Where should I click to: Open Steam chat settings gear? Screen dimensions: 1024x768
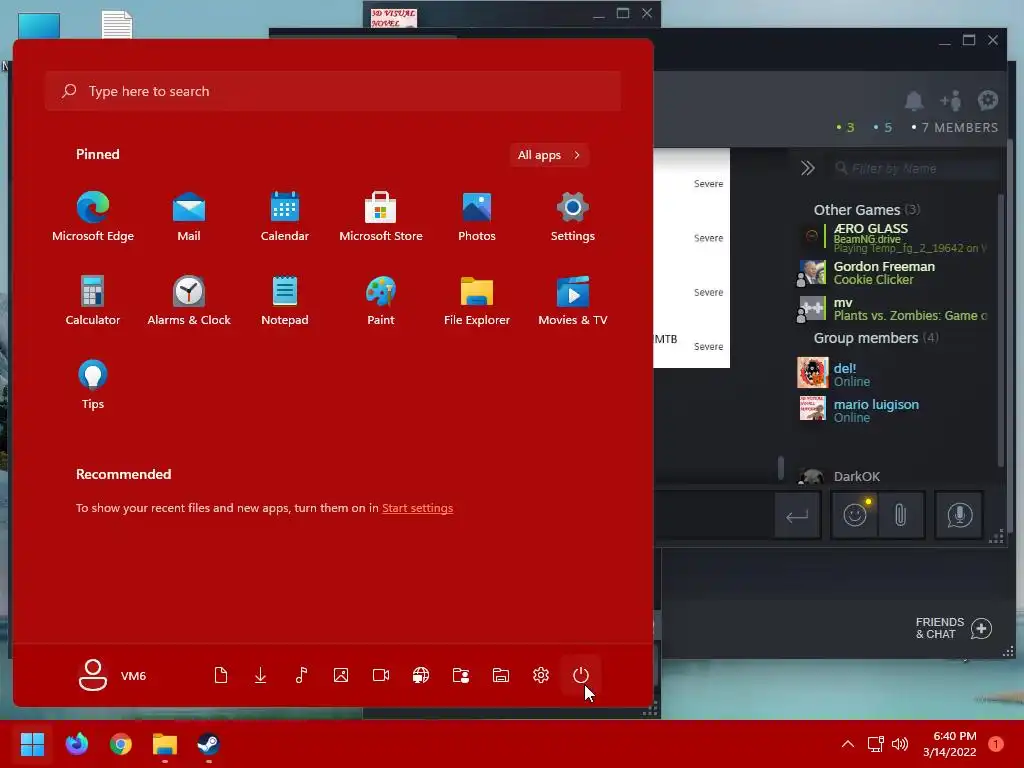pyautogui.click(x=988, y=101)
